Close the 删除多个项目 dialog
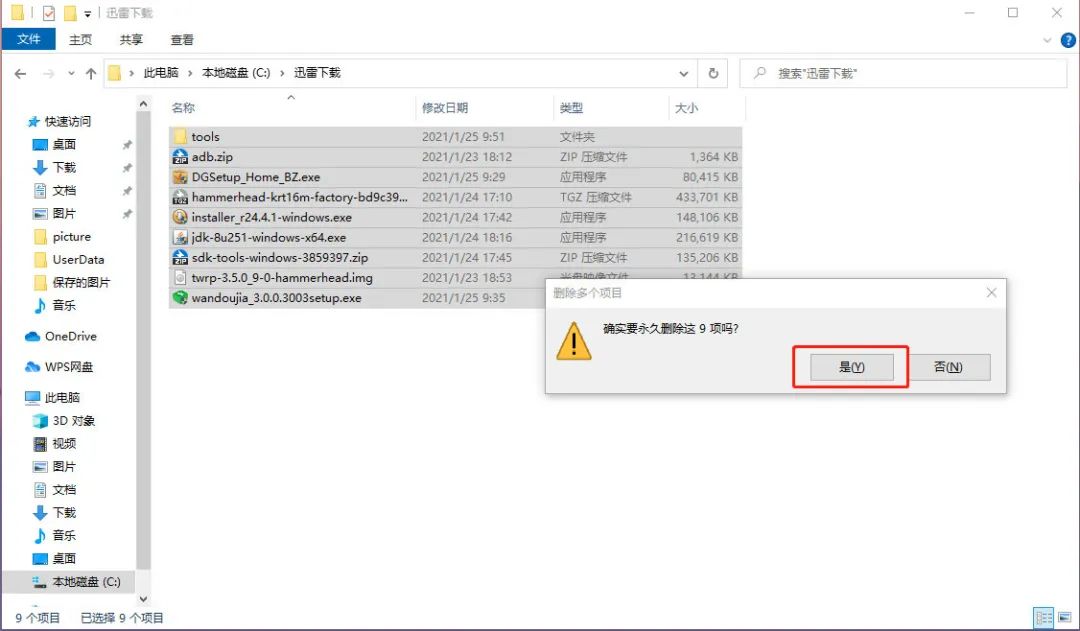 (x=991, y=293)
